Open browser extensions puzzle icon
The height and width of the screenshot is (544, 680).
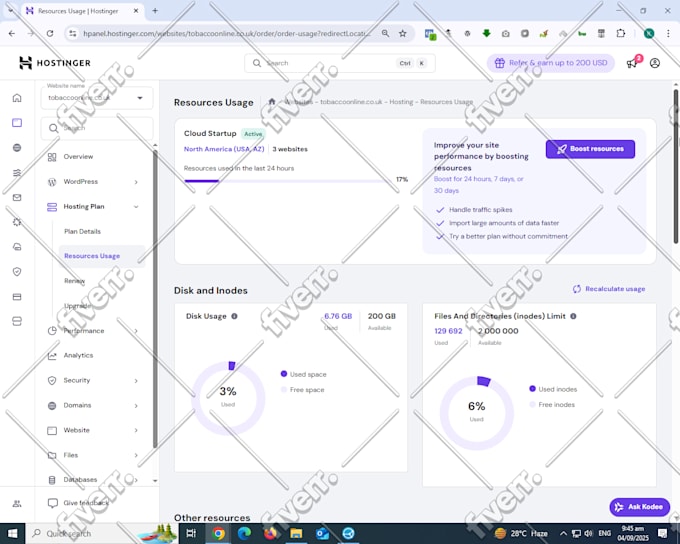(621, 33)
